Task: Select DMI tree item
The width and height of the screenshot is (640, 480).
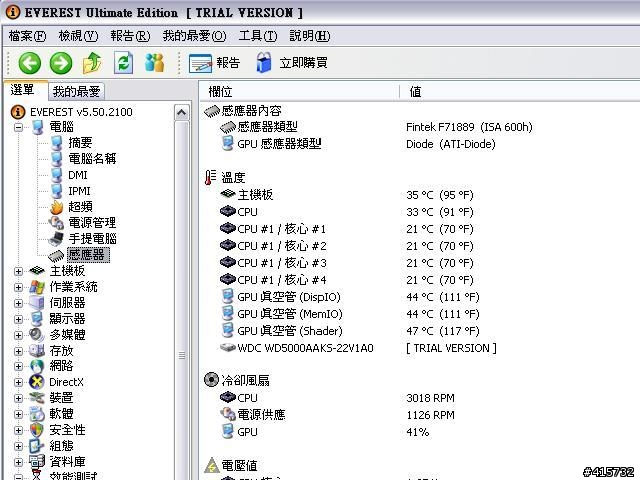Action: click(x=78, y=175)
